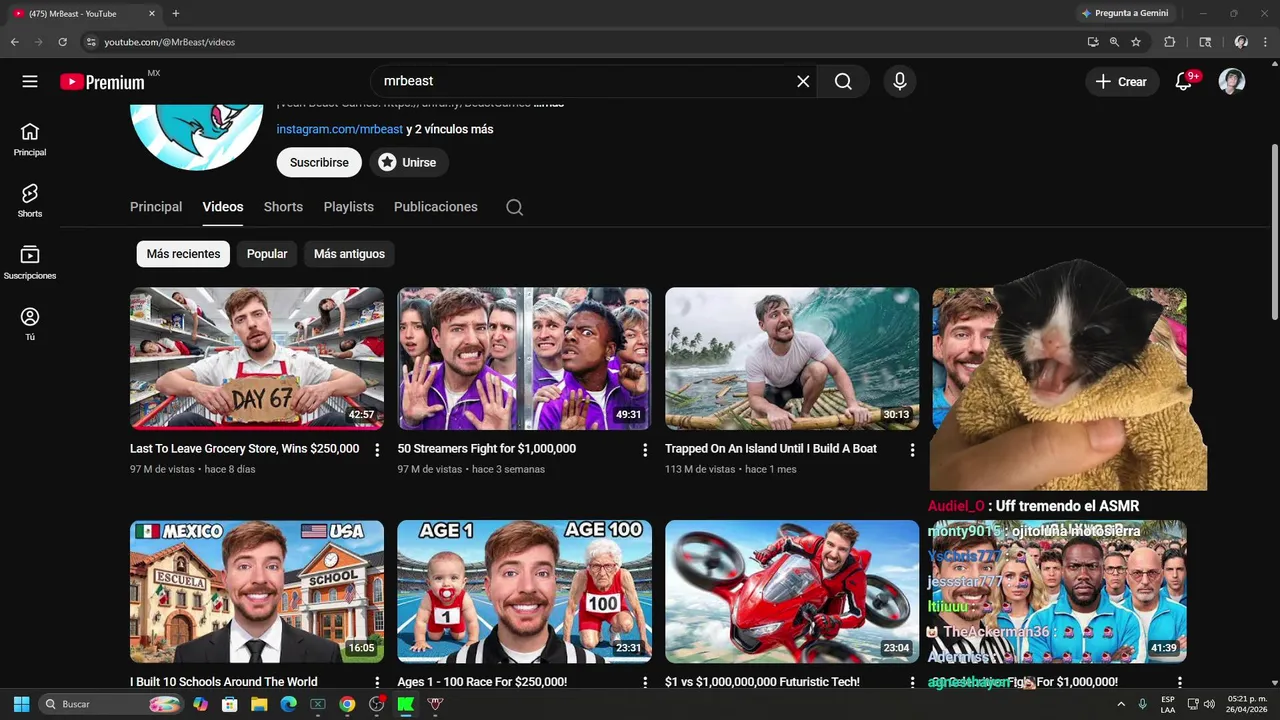Select the Videos channel tab
This screenshot has height=720, width=1280.
(223, 207)
